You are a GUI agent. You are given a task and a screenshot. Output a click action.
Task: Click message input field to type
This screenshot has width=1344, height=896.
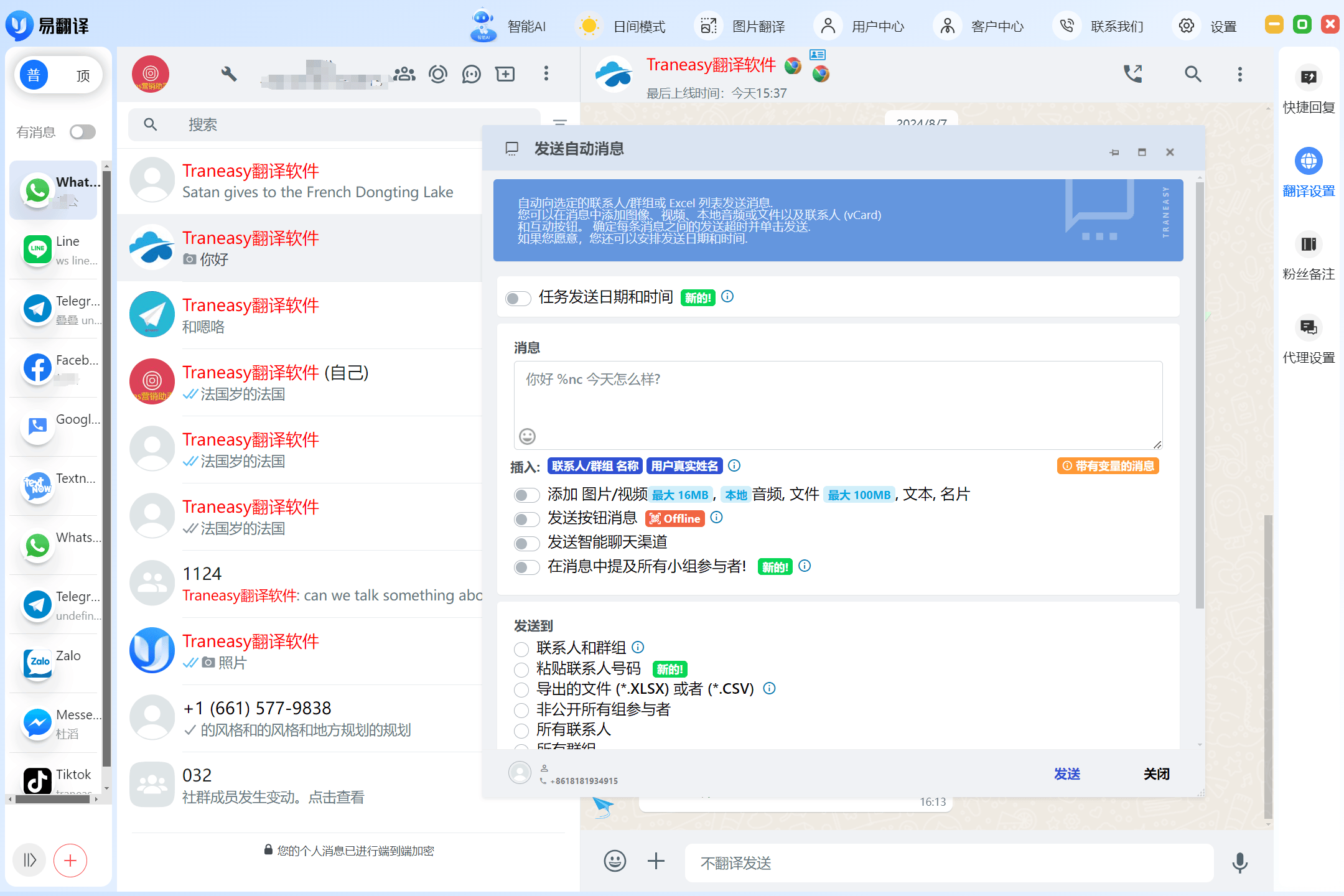838,395
